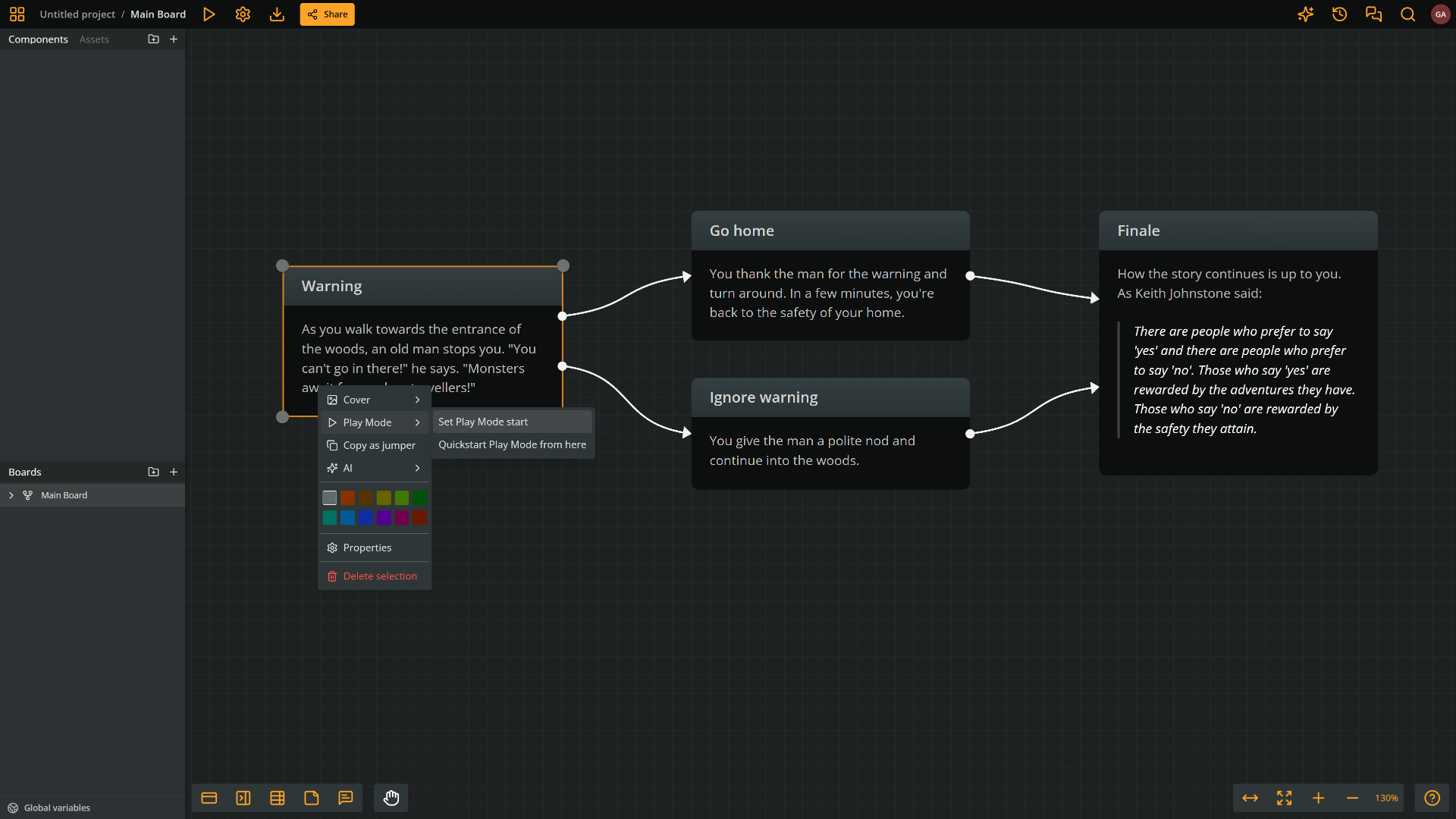Open the Cover submenu

point(375,400)
